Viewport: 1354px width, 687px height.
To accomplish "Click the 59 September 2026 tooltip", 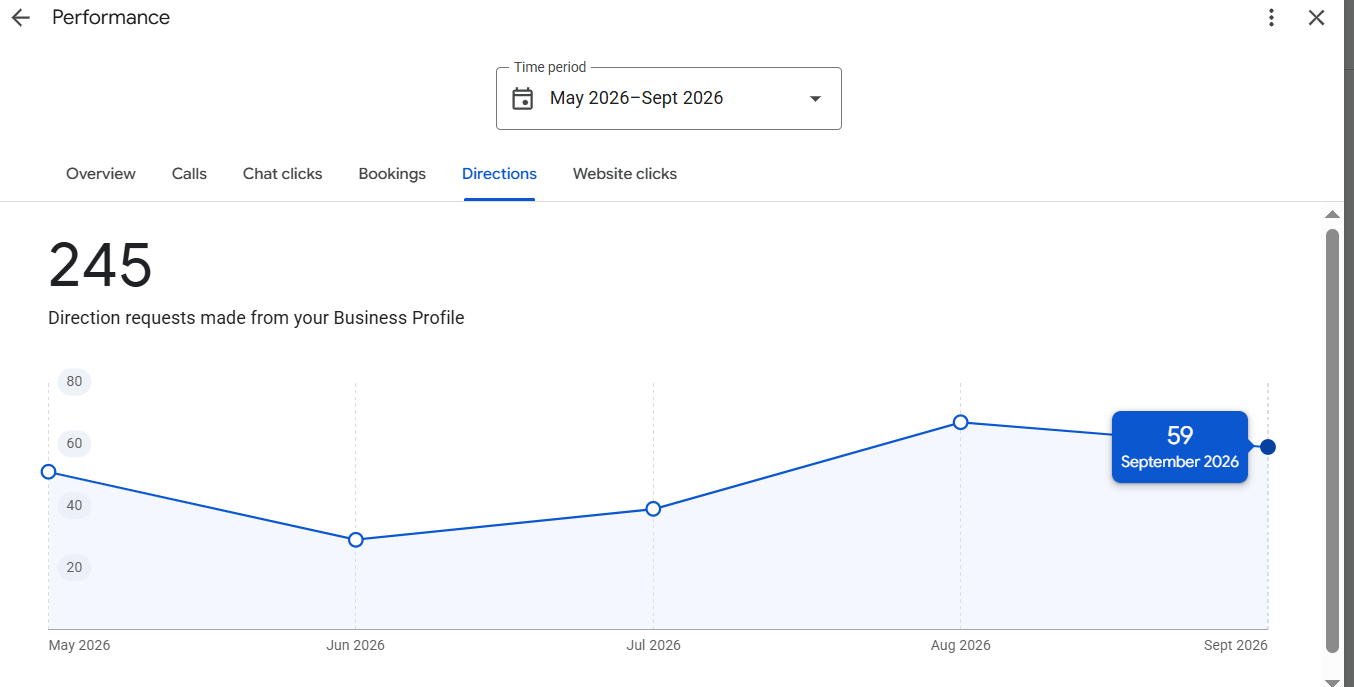I will click(1180, 447).
